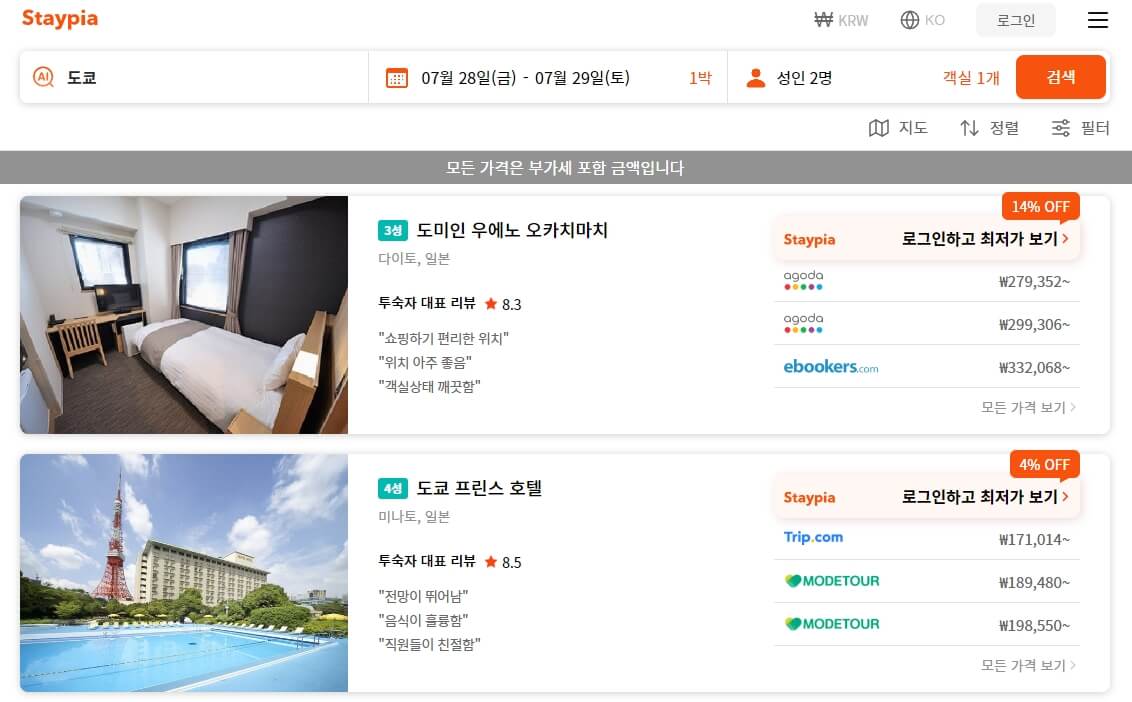
Task: Click the review quote "쇼핑하기 편리한 위치"
Action: (x=443, y=338)
